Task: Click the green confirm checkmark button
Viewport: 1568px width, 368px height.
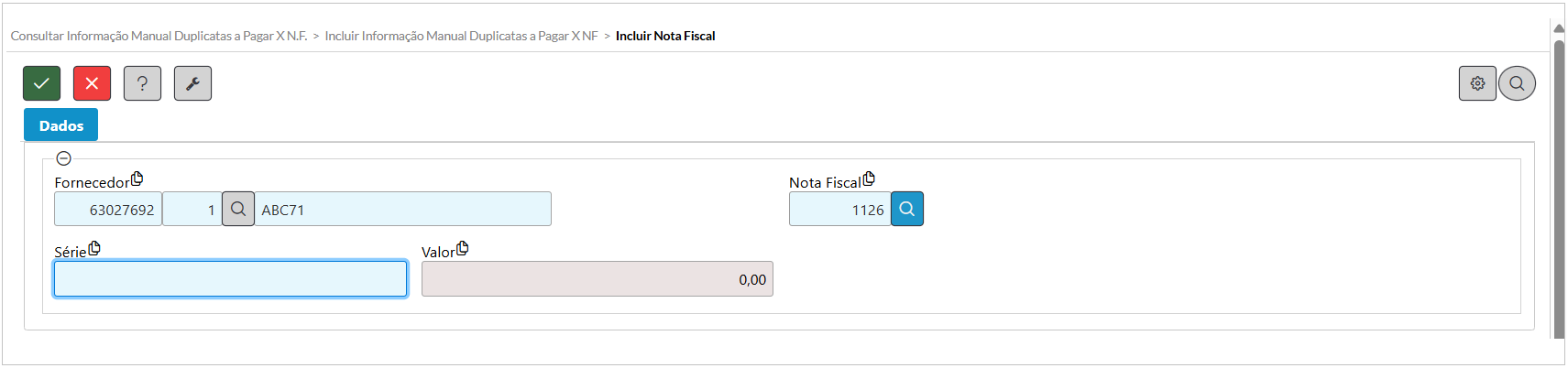Action: click(42, 83)
